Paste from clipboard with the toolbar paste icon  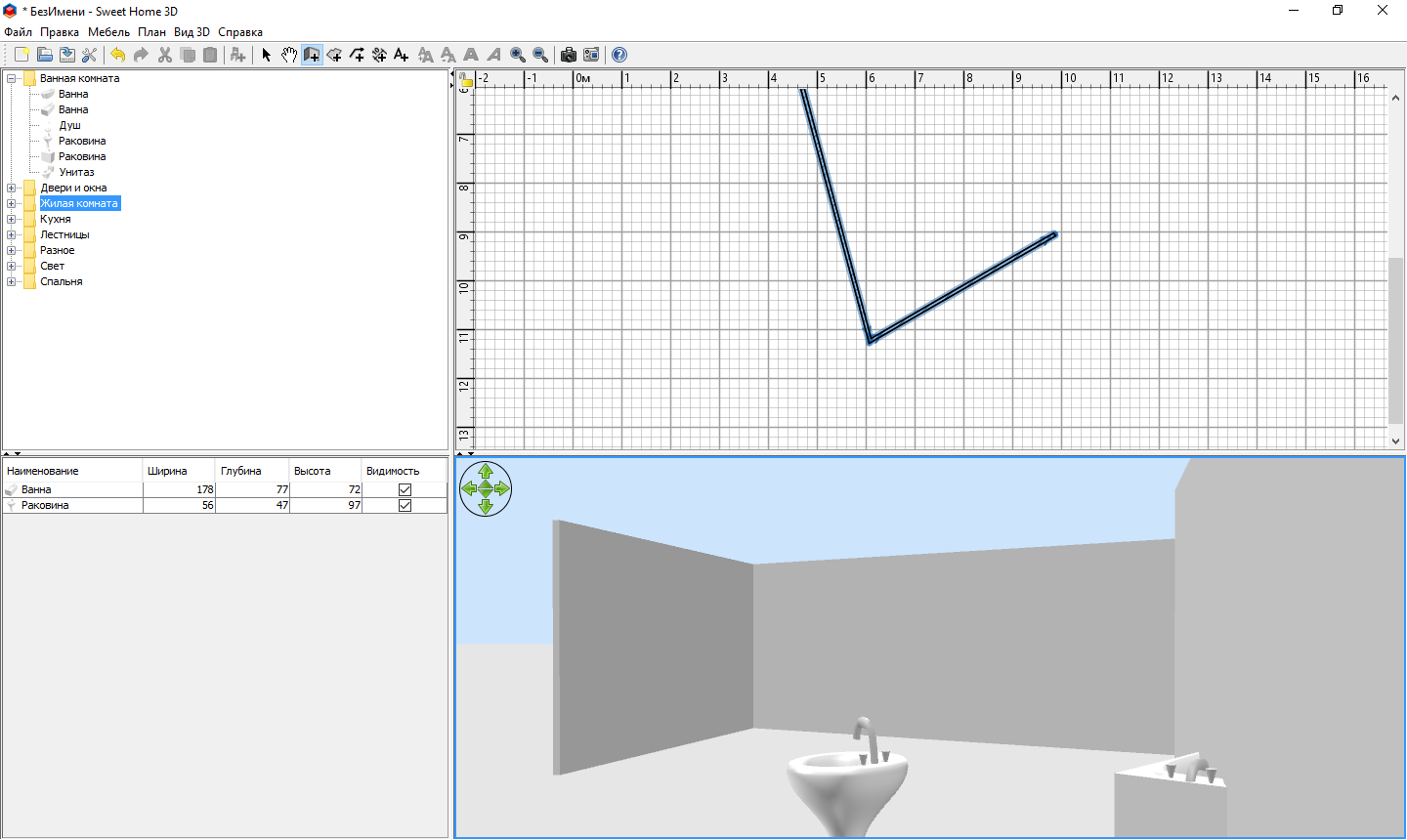coord(210,55)
